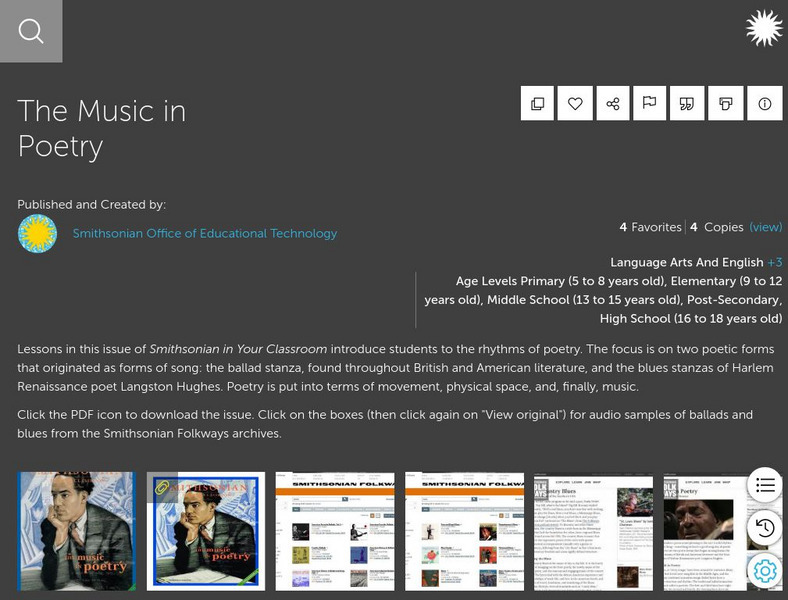Expand the +3 additional subjects

(774, 262)
